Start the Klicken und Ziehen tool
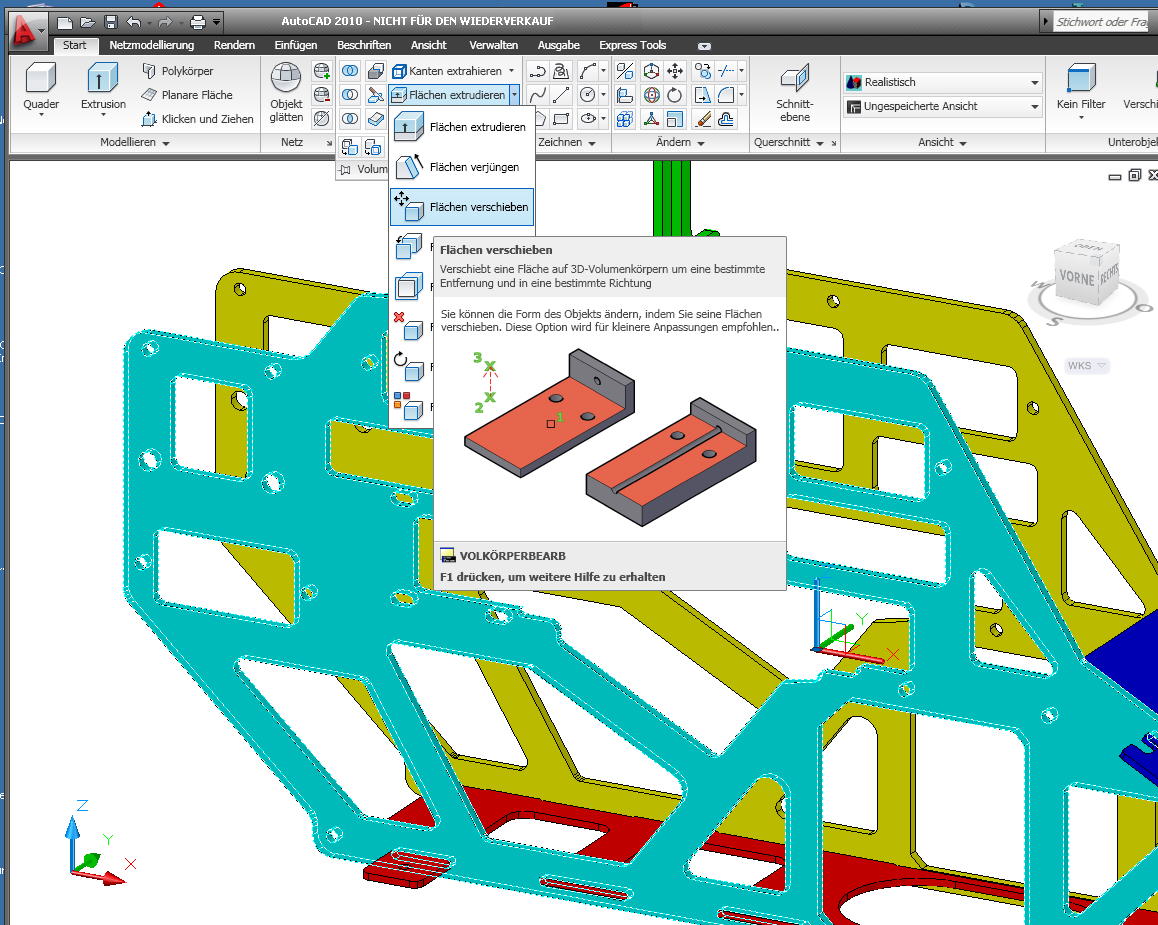 (x=197, y=118)
